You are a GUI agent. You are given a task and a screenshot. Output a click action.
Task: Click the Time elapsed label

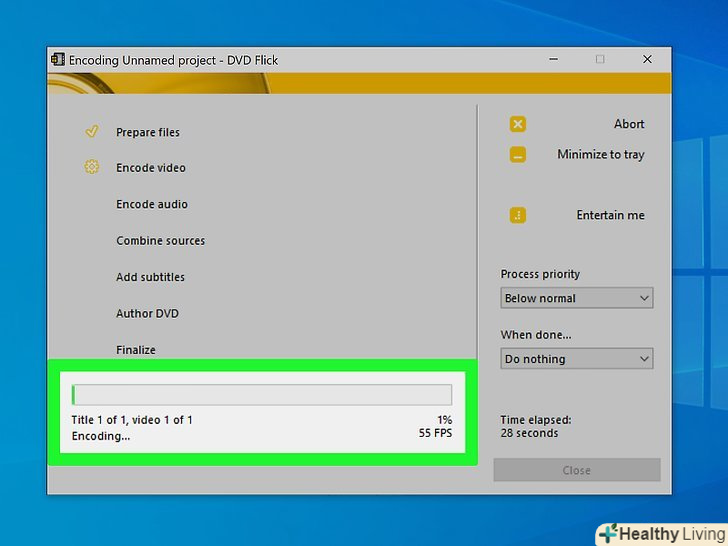[x=536, y=420]
